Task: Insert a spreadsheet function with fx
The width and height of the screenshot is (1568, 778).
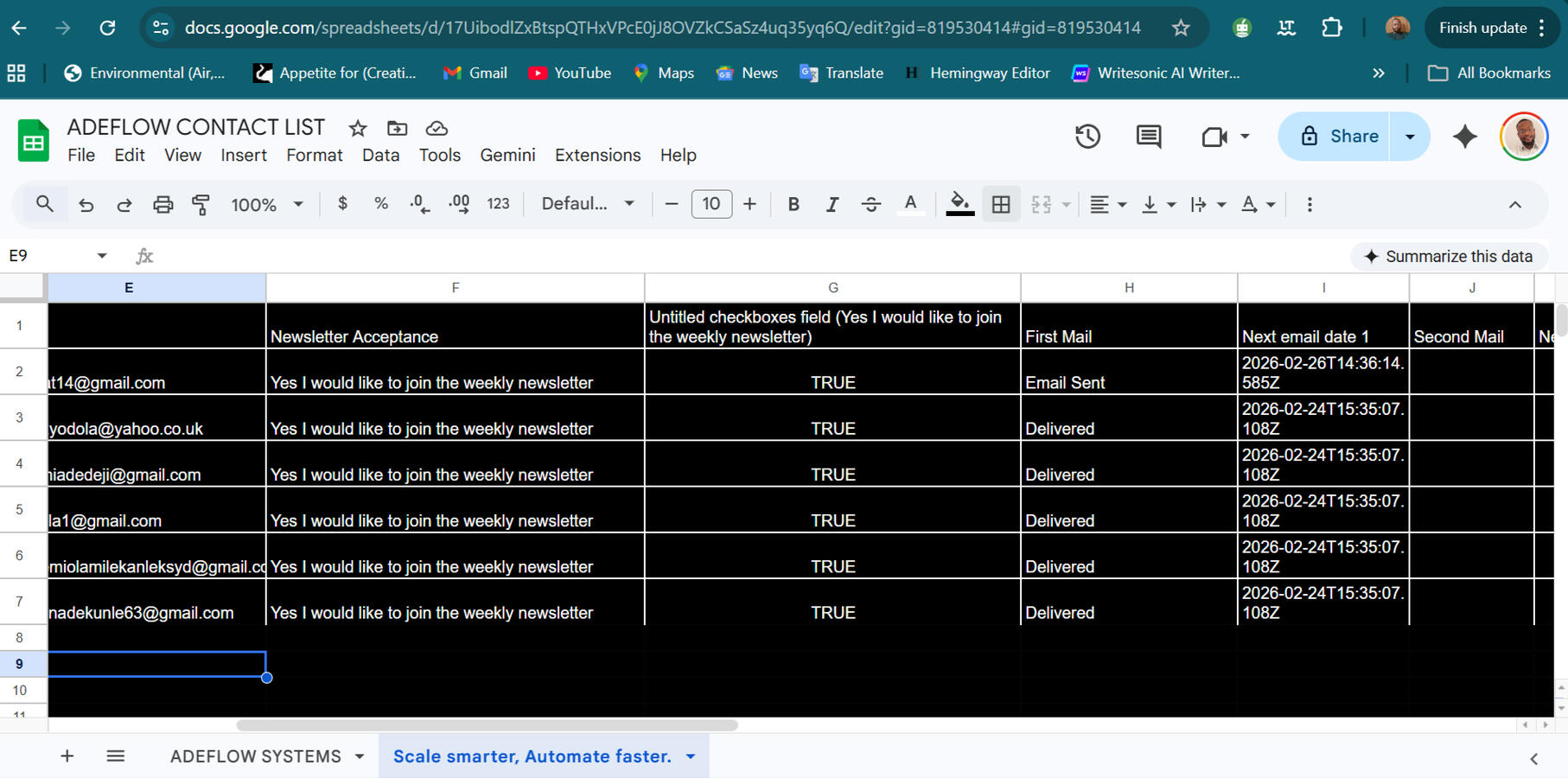Action: [144, 255]
